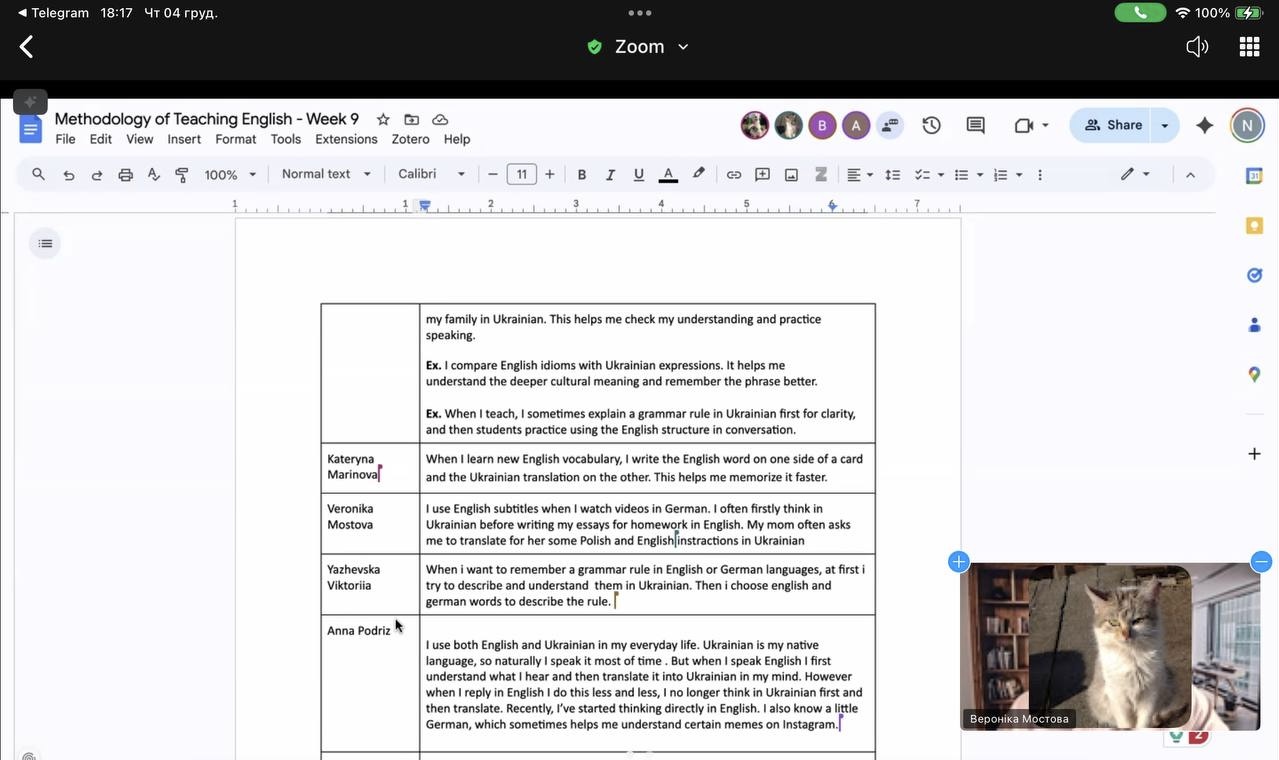Toggle underline formatting
Image resolution: width=1279 pixels, height=760 pixels.
(x=638, y=175)
